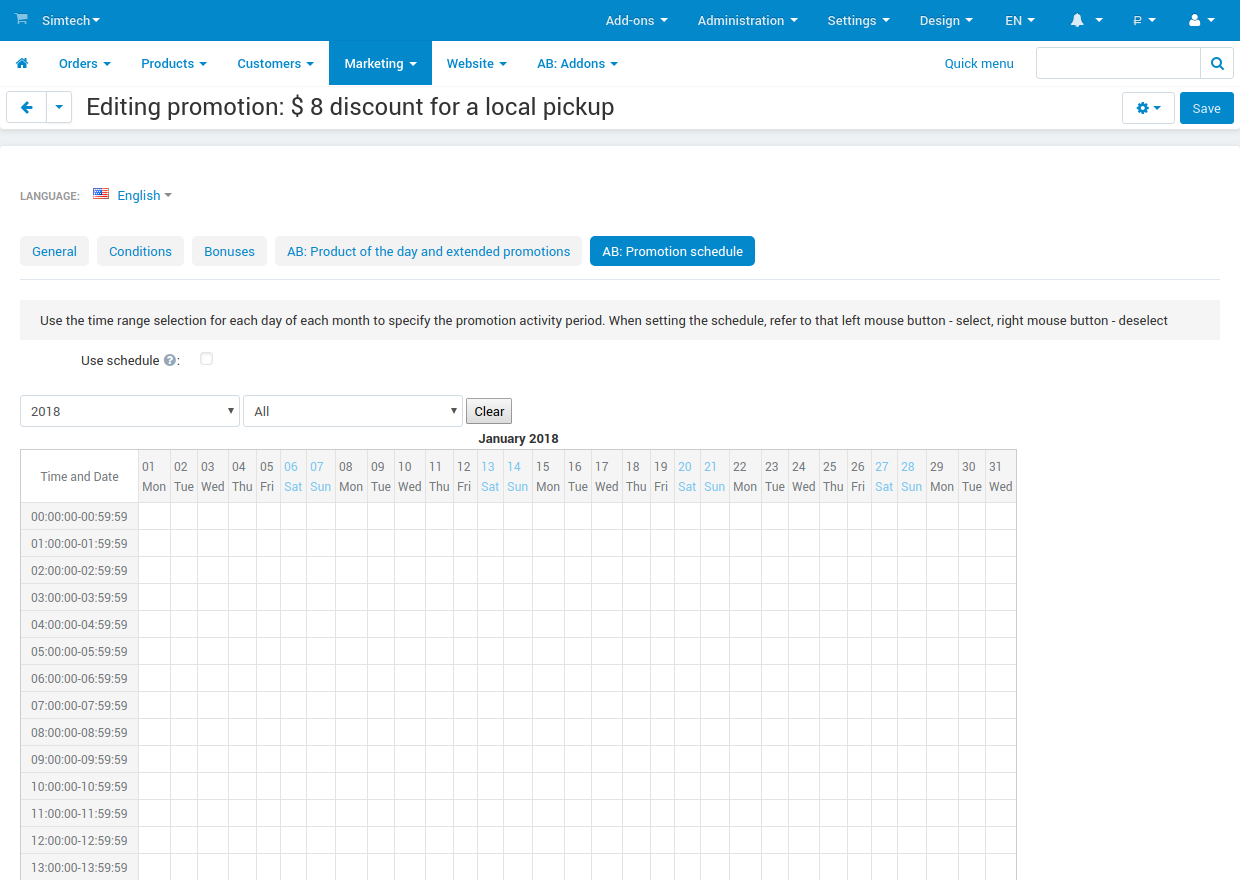The width and height of the screenshot is (1240, 880).
Task: Click the help icon beside Use schedule
Action: [x=170, y=360]
